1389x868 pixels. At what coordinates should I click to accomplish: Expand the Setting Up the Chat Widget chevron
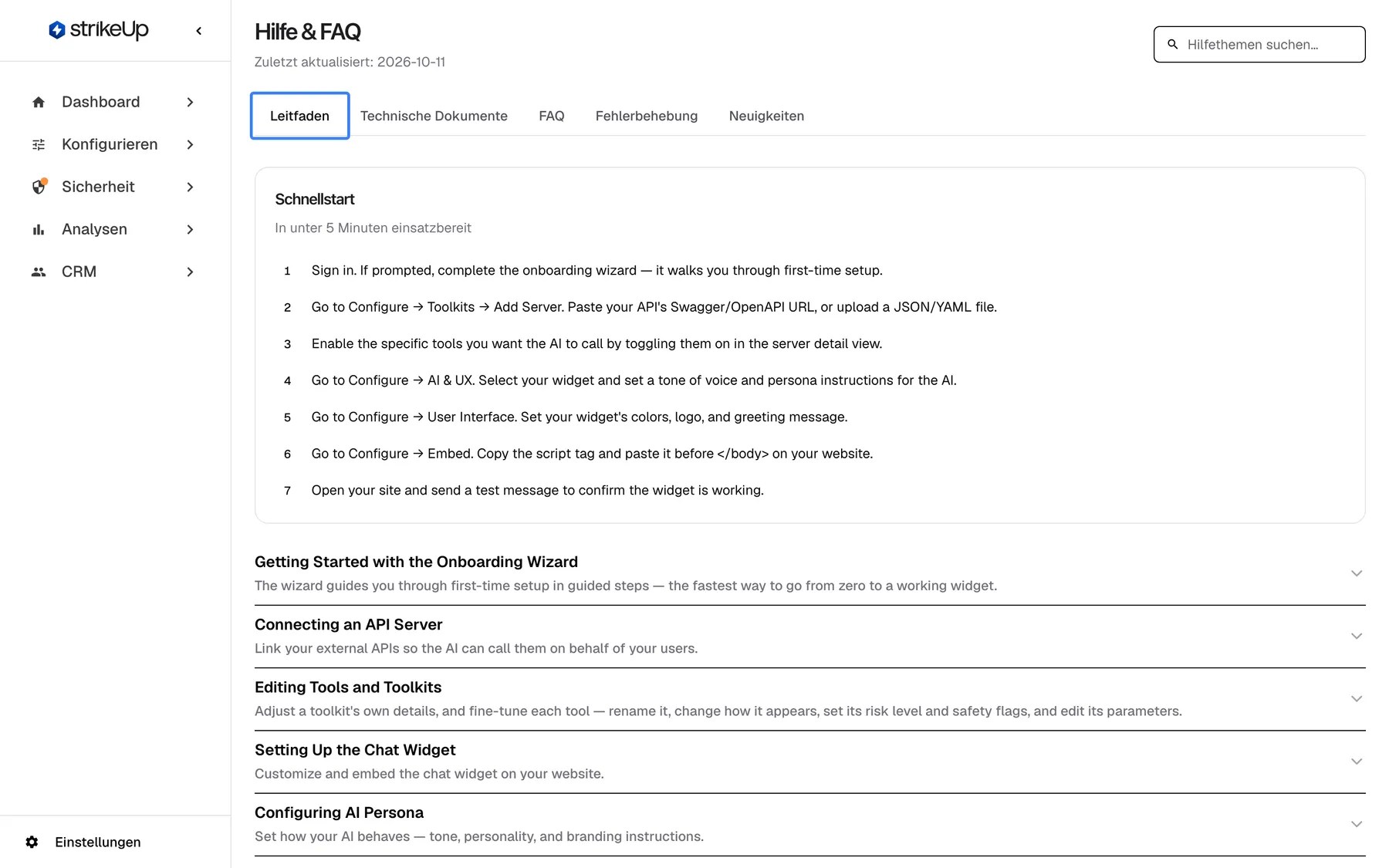click(1357, 762)
